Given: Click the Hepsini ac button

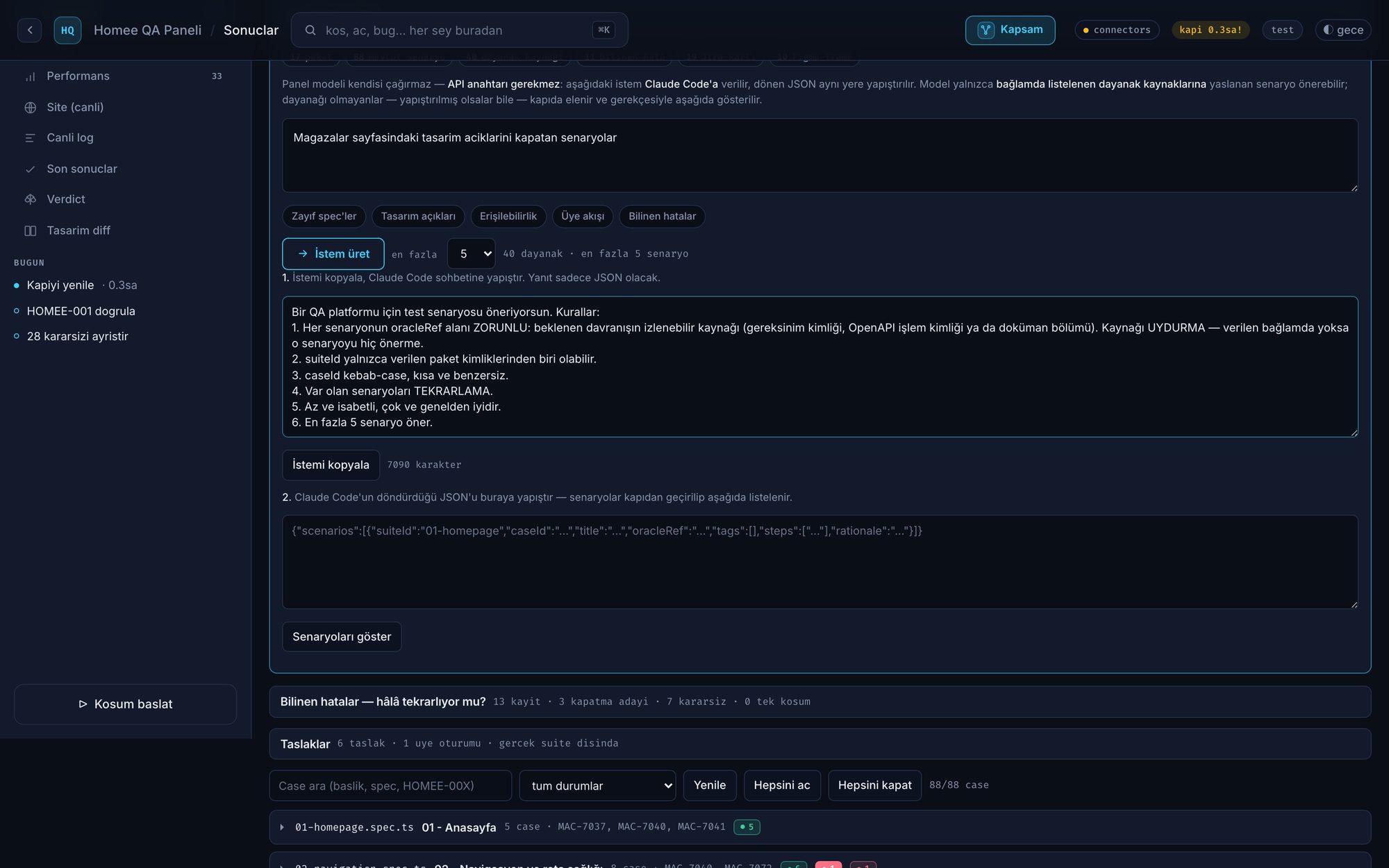Looking at the screenshot, I should tap(782, 785).
